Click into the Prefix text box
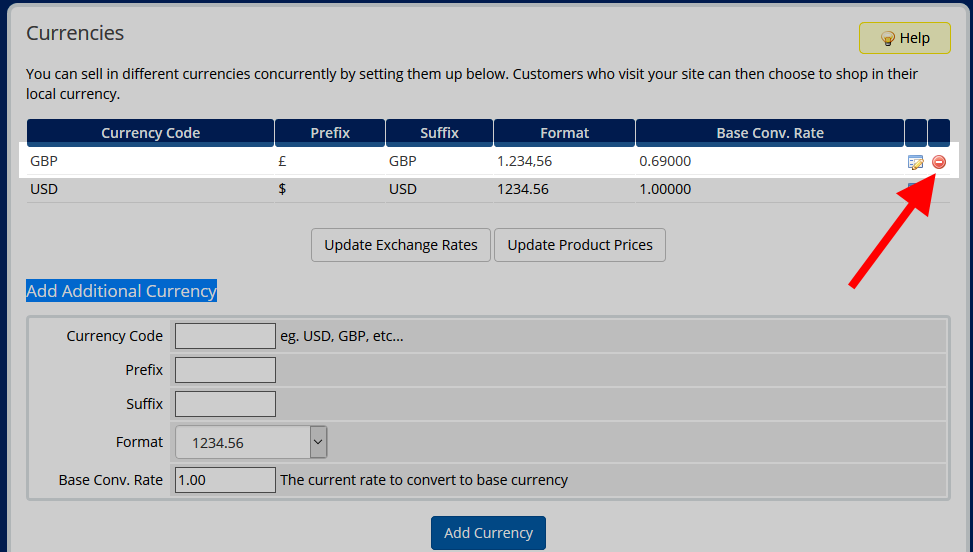Viewport: 973px width, 552px height. tap(225, 370)
